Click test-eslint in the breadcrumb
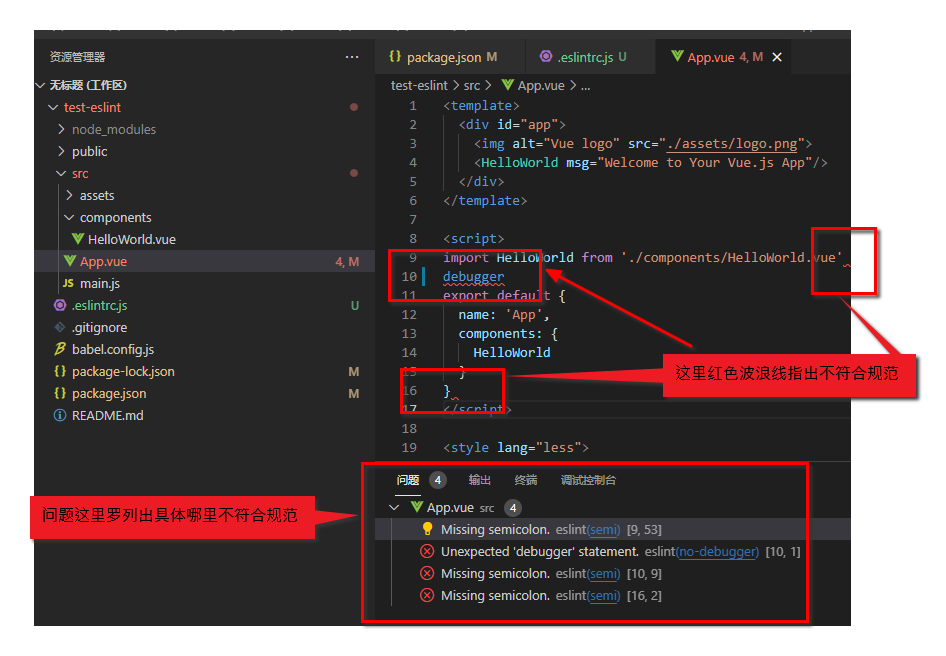Image resolution: width=946 pixels, height=656 pixels. point(419,85)
